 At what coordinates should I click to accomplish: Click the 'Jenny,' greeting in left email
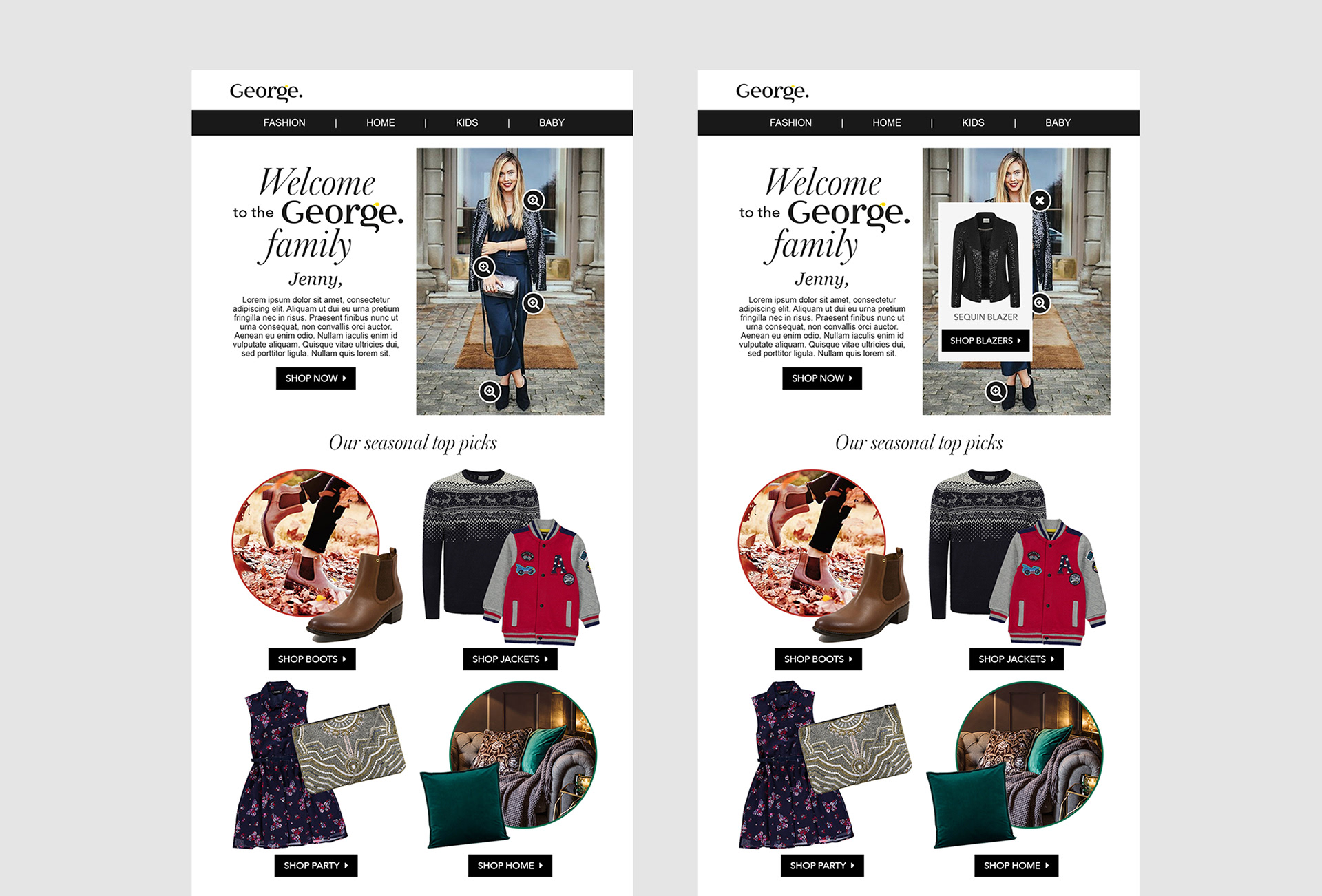315,279
